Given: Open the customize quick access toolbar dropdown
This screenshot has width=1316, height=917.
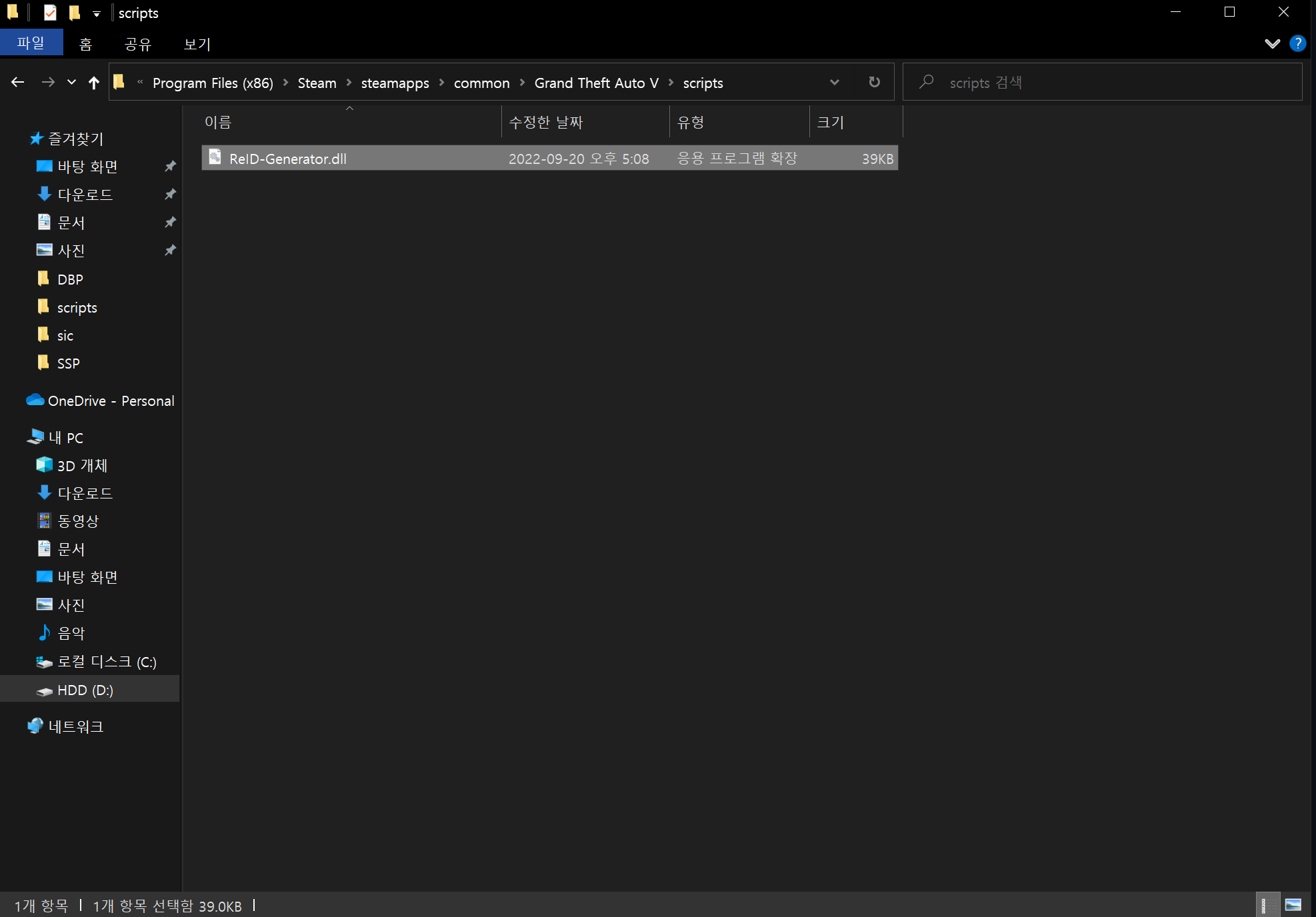Looking at the screenshot, I should (x=97, y=13).
